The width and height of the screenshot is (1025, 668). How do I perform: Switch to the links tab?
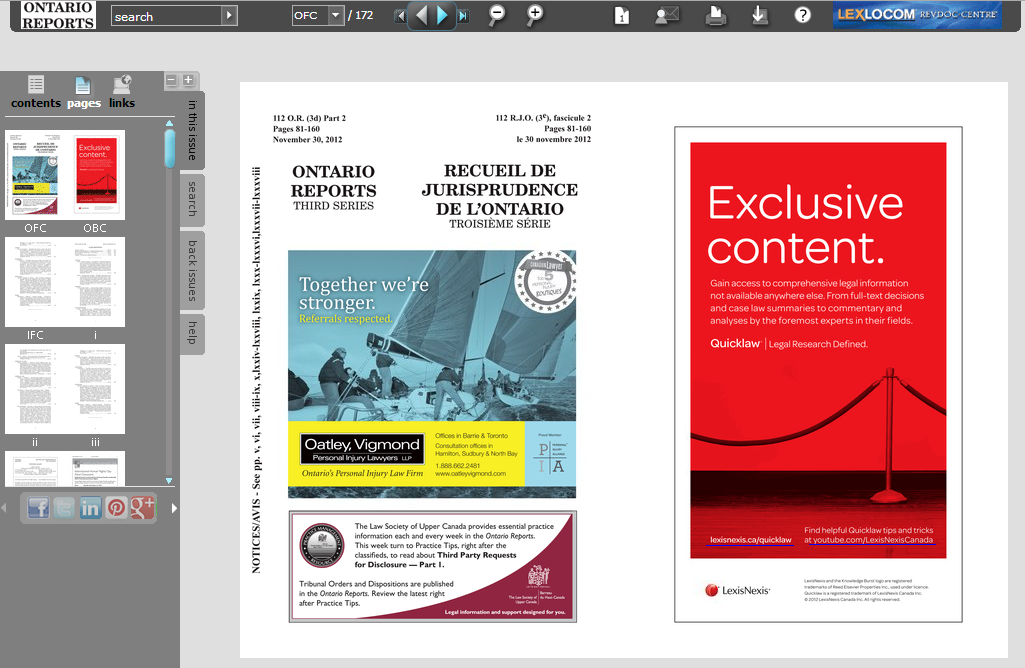(x=122, y=92)
